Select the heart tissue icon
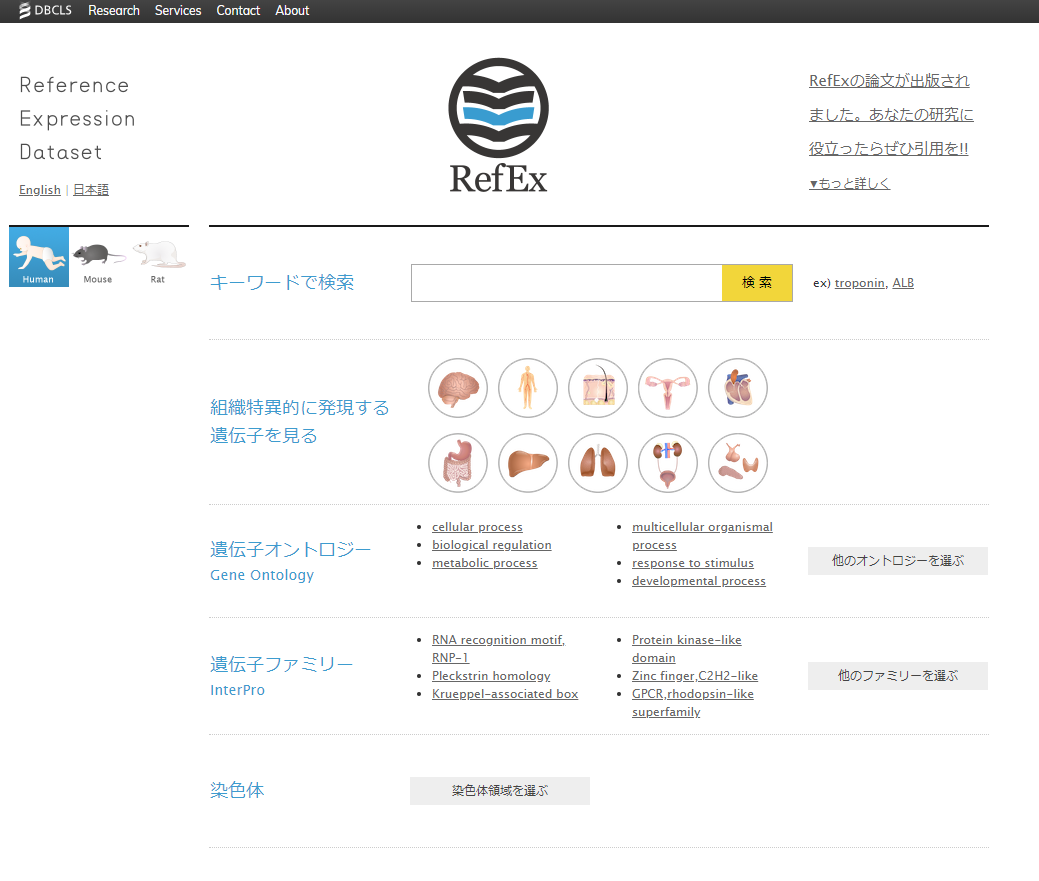 738,388
